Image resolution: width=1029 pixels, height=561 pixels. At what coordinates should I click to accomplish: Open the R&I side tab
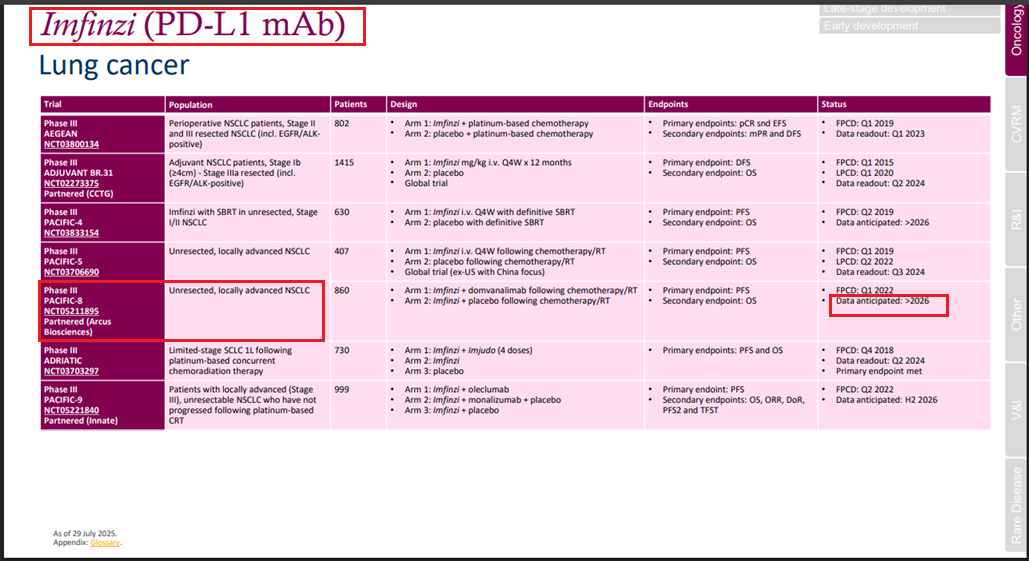coord(1017,220)
